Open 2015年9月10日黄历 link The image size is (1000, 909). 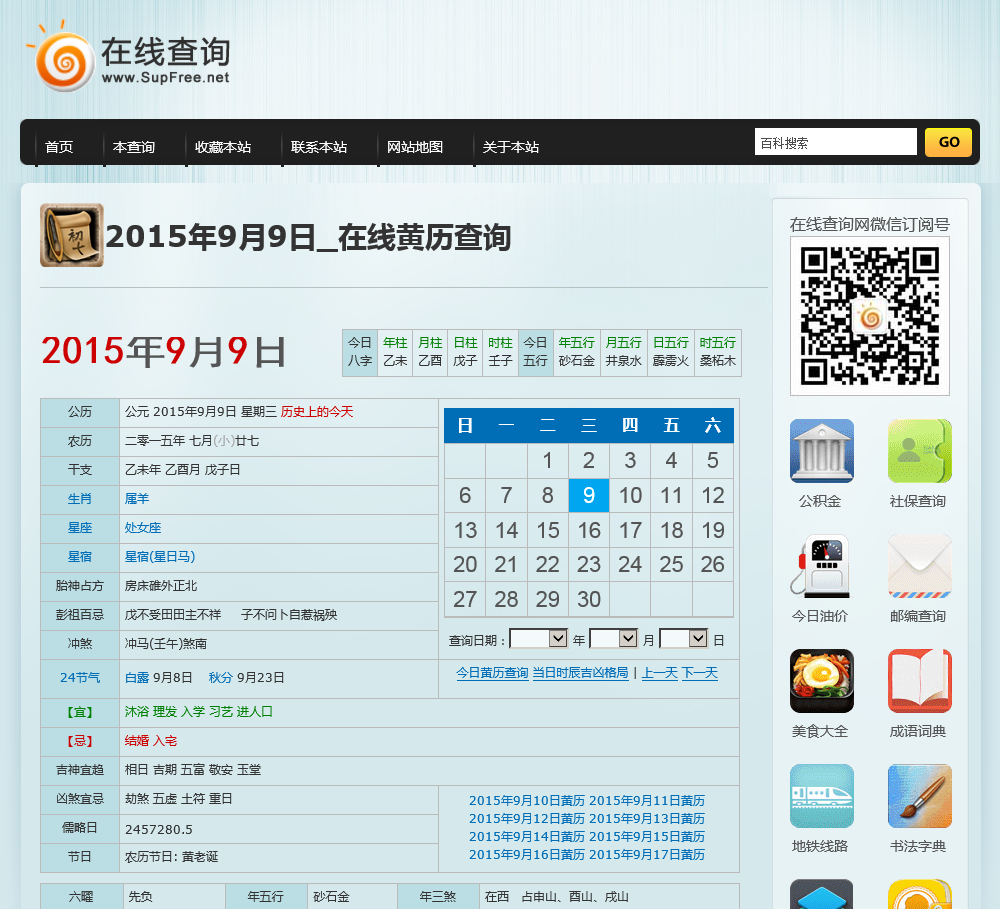[527, 801]
